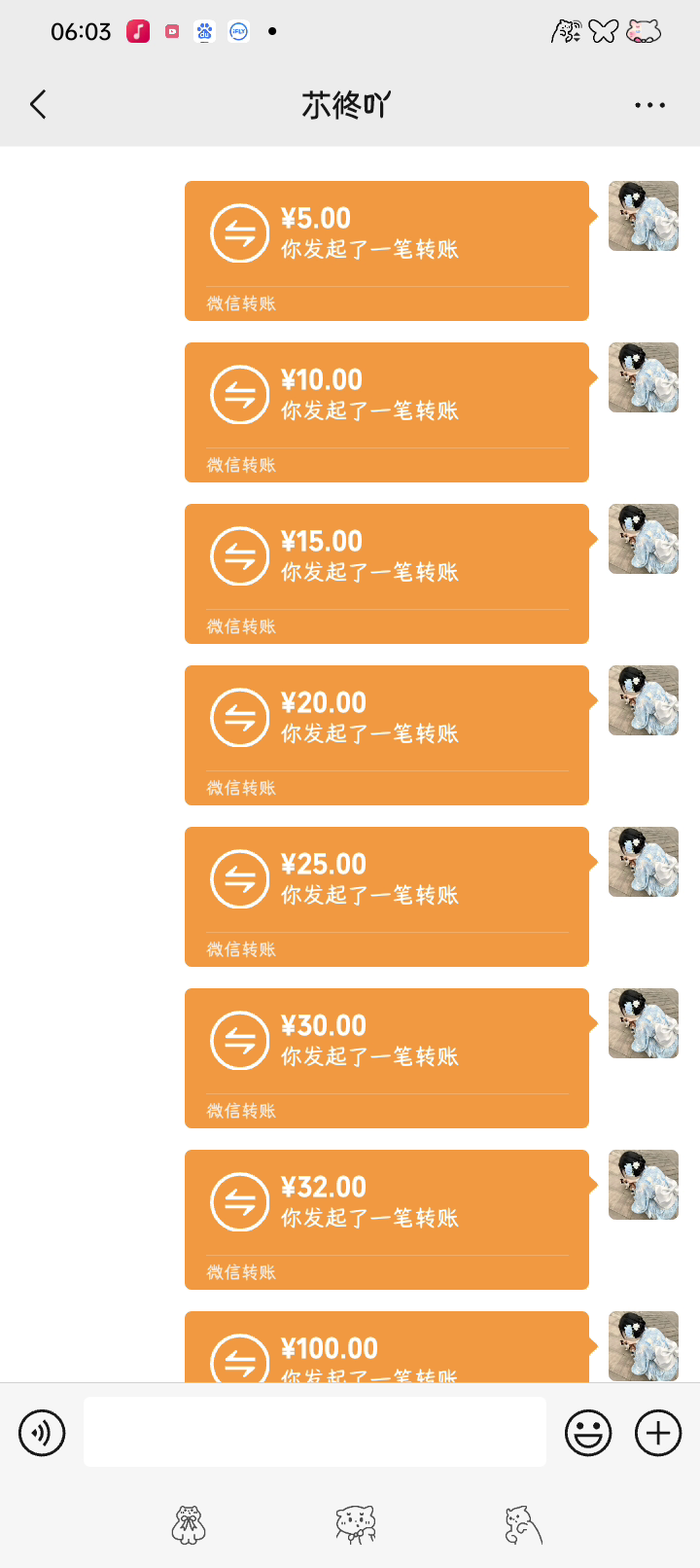View the ¥15.00 transfer details

point(386,573)
